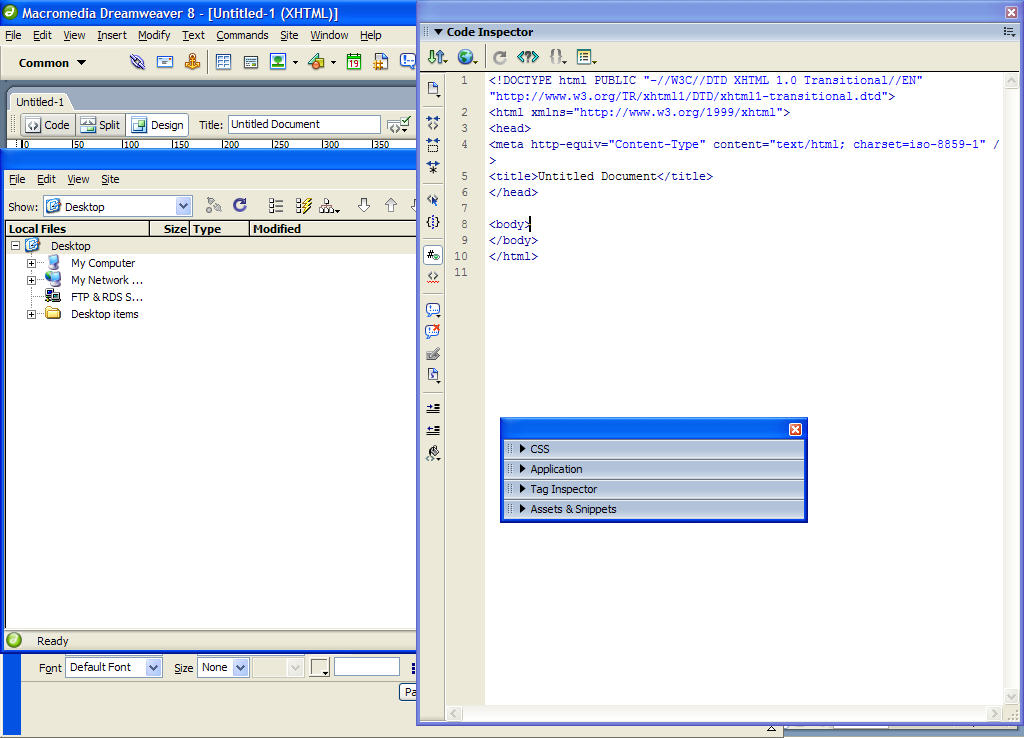Toggle Line Numbers in coding toolbar

click(x=433, y=255)
